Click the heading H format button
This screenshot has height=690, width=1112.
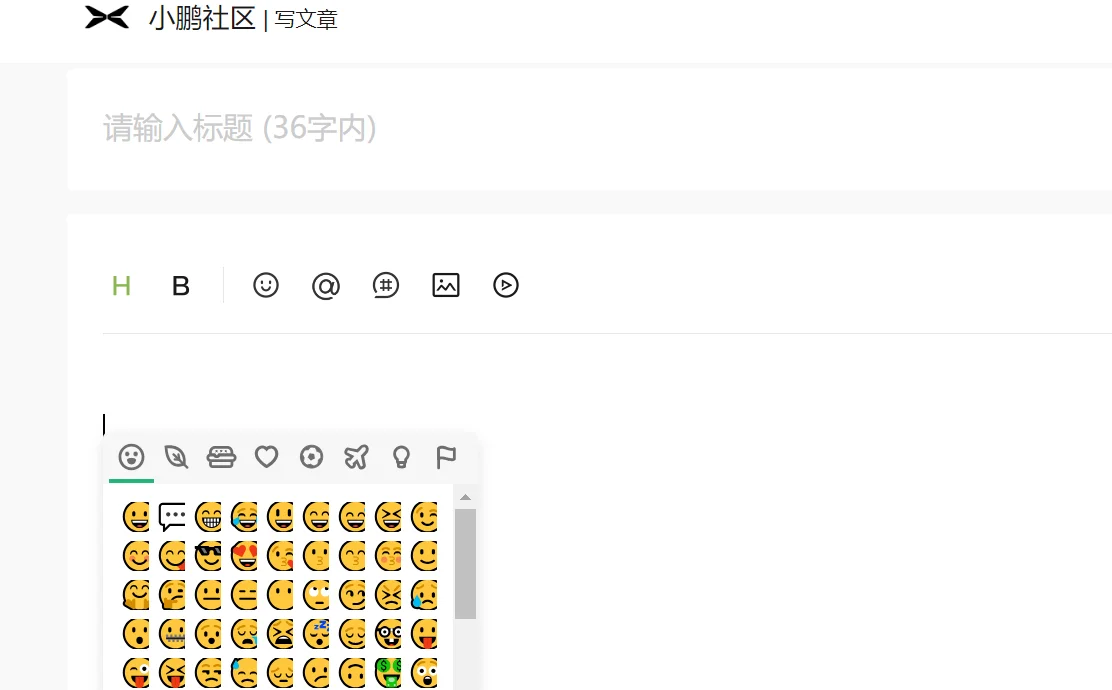[x=121, y=286]
